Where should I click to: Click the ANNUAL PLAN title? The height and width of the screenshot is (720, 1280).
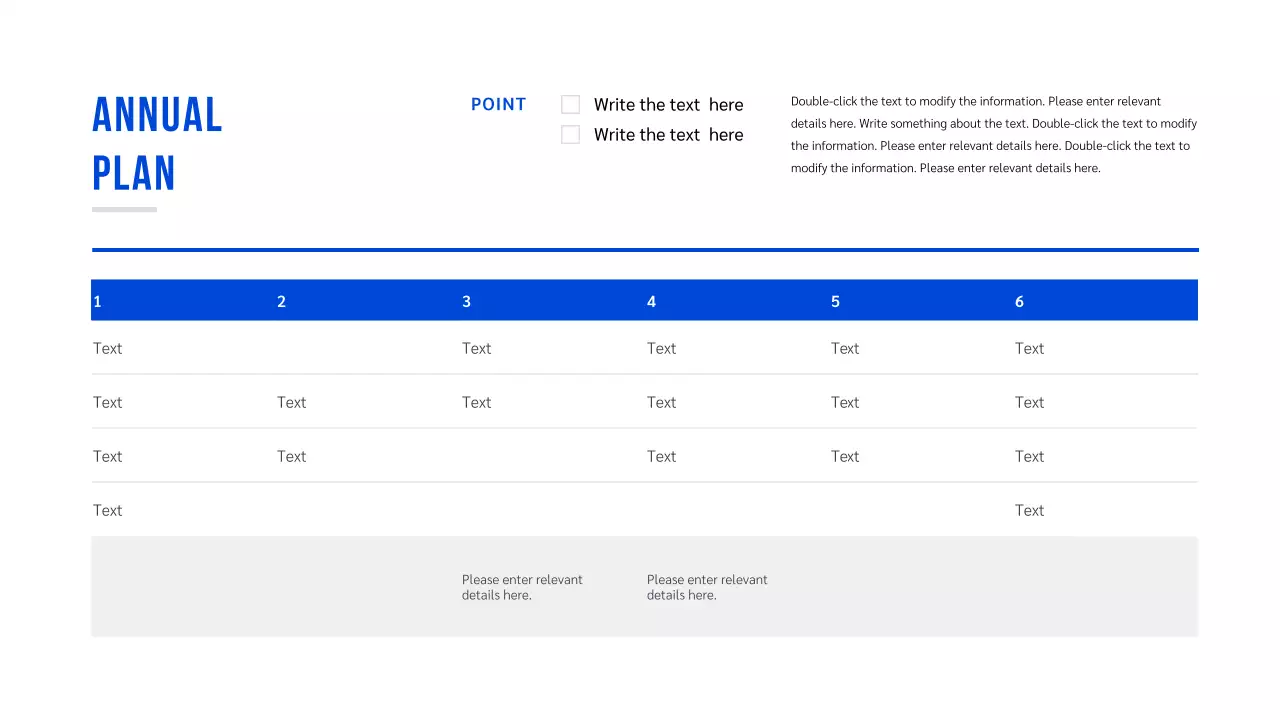click(157, 143)
